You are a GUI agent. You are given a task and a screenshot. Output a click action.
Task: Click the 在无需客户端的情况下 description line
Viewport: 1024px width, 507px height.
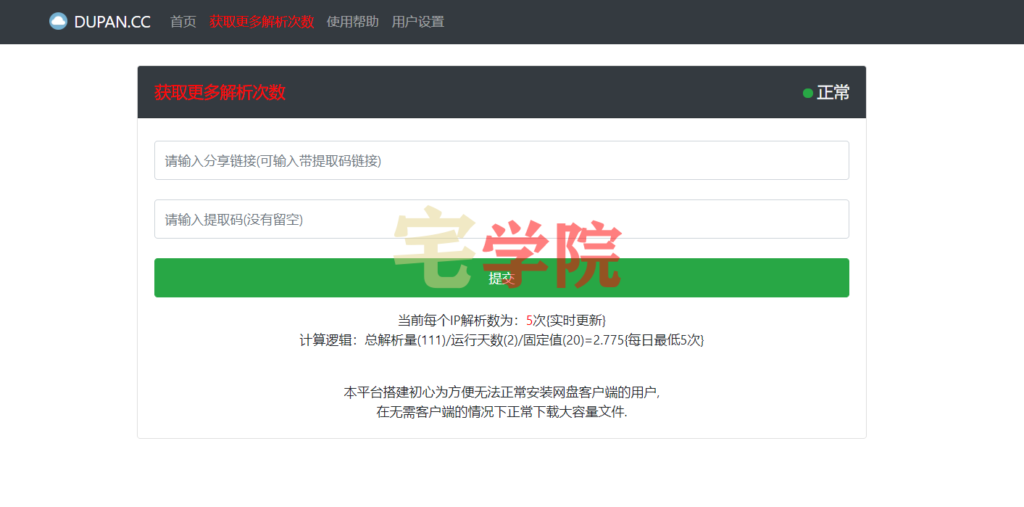point(501,411)
